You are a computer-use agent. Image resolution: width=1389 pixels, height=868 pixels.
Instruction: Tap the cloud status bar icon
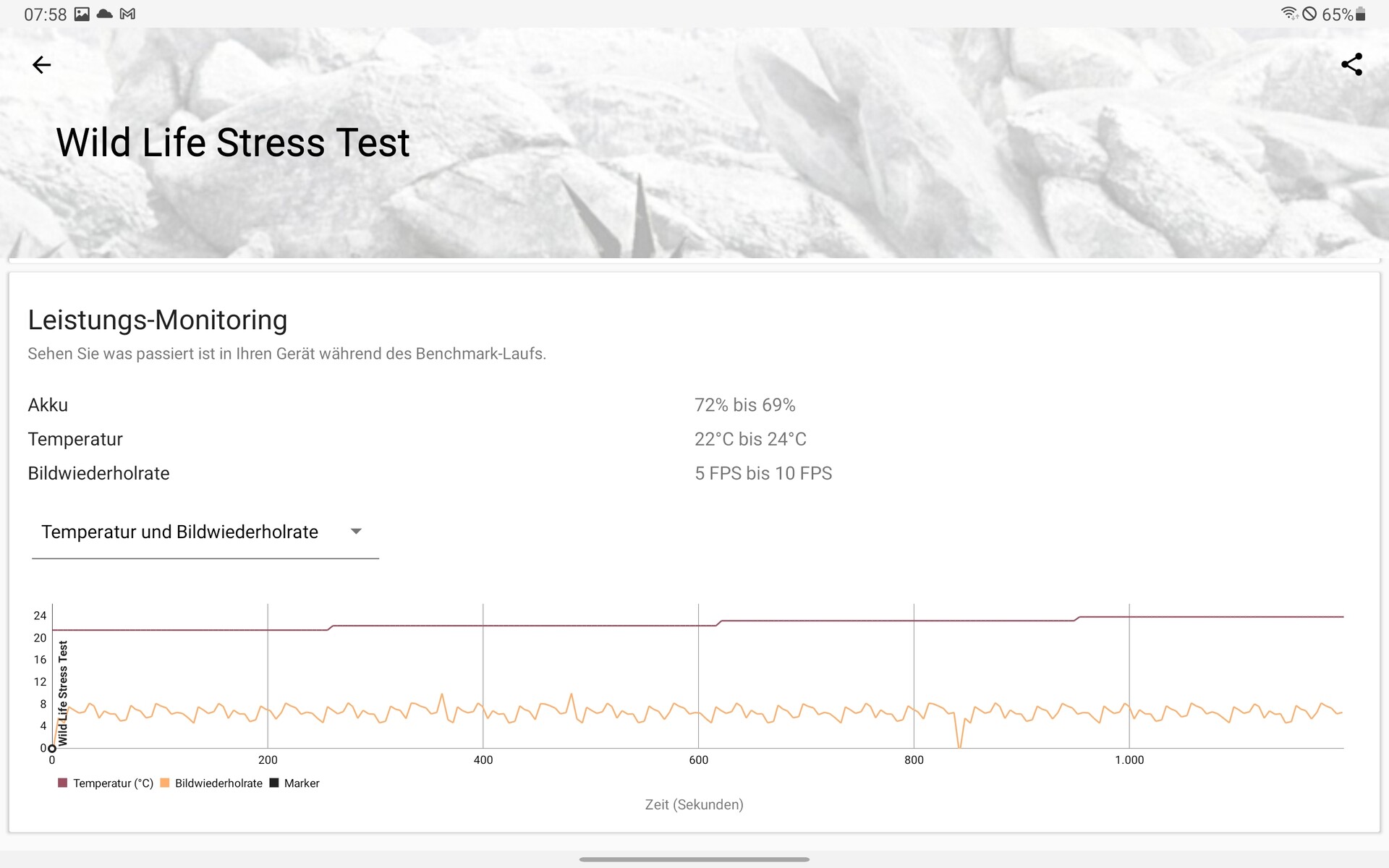pos(105,14)
